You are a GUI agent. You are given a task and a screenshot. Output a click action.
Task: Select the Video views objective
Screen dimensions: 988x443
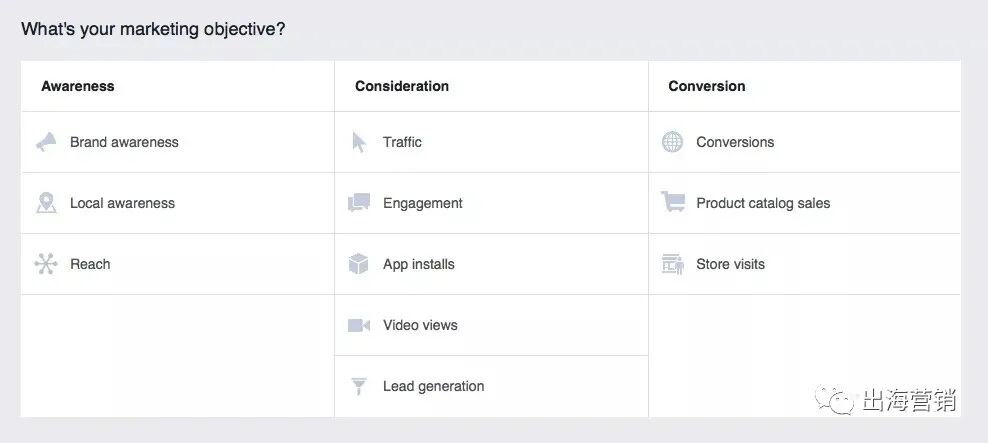(x=420, y=325)
